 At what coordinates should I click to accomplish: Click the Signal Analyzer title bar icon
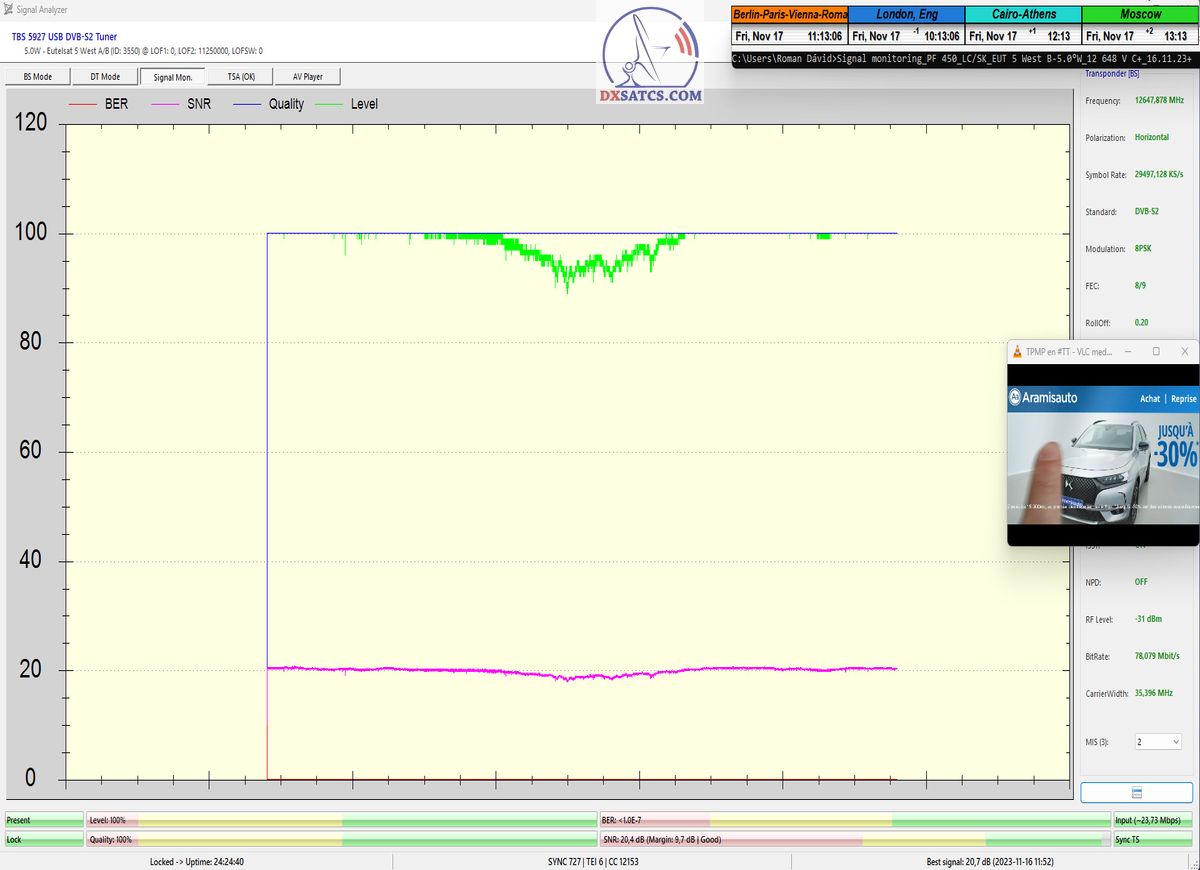pyautogui.click(x=9, y=9)
